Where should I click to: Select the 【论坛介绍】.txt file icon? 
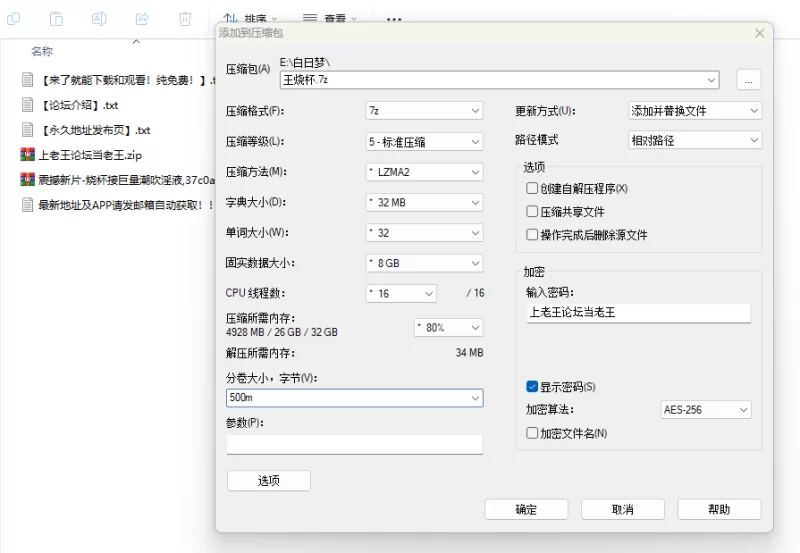coord(28,105)
